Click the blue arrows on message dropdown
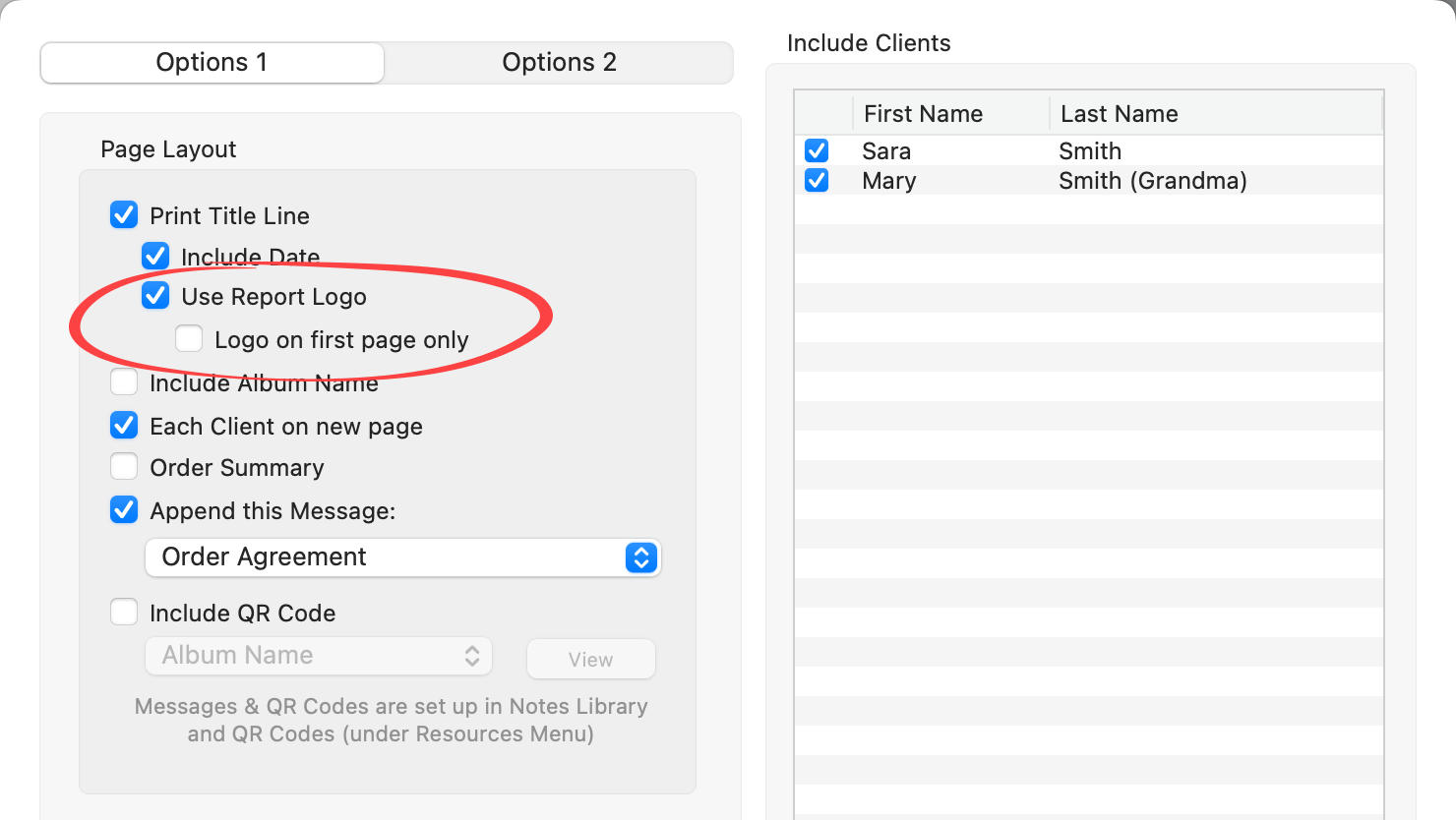 click(x=641, y=557)
